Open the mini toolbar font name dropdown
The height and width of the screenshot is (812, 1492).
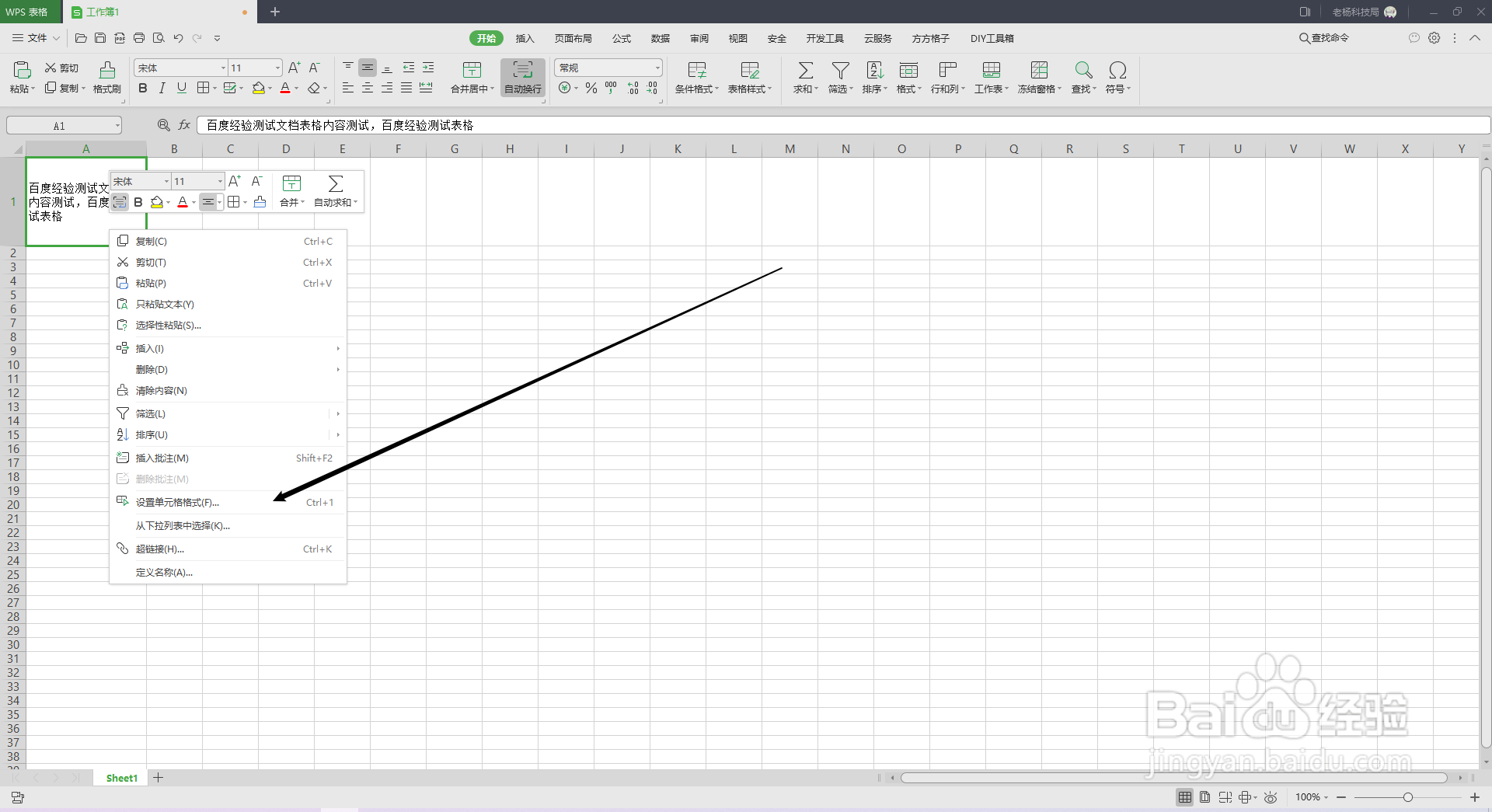pyautogui.click(x=166, y=182)
